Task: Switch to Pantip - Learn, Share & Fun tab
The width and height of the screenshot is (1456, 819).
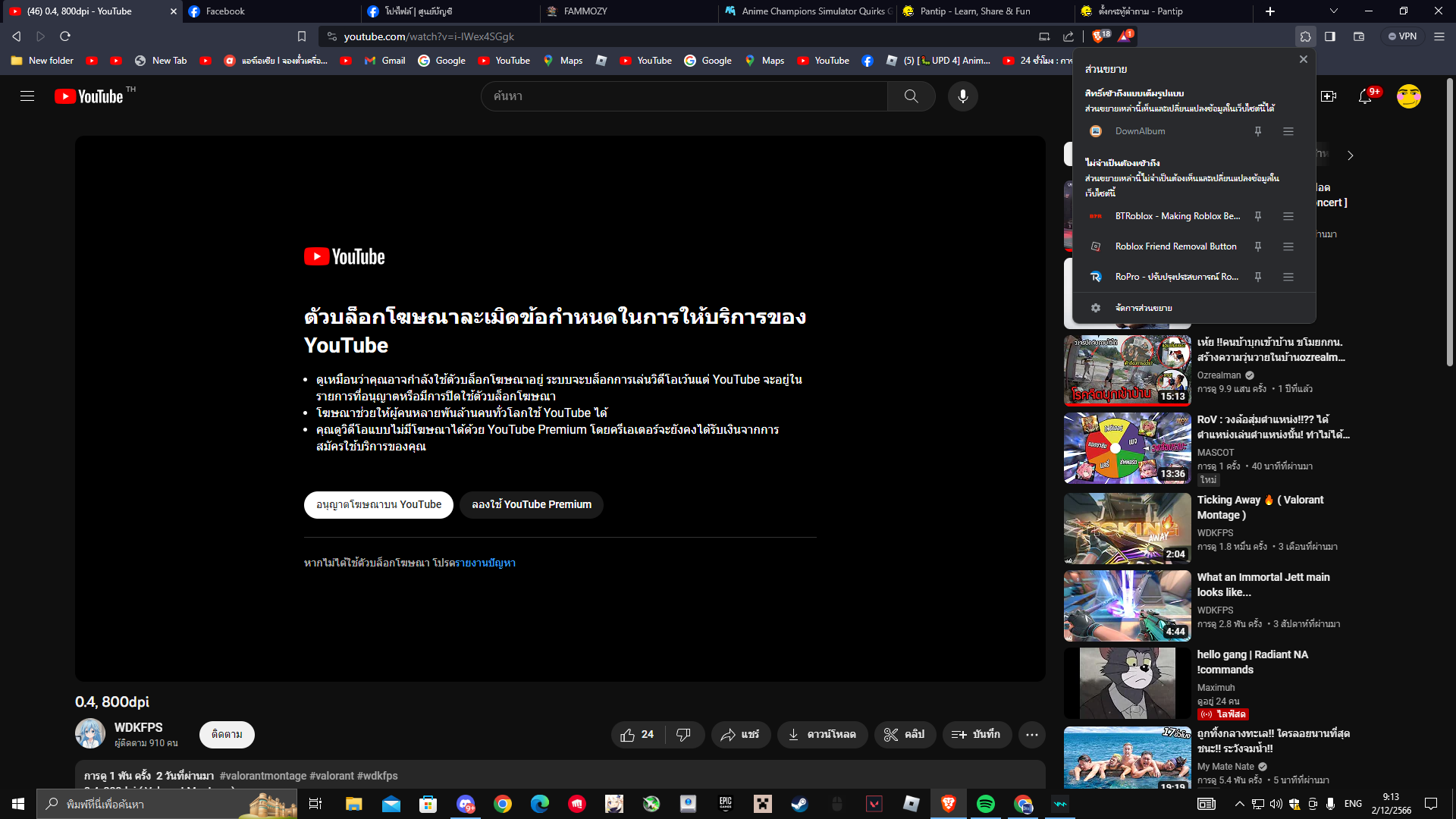Action: 986,11
